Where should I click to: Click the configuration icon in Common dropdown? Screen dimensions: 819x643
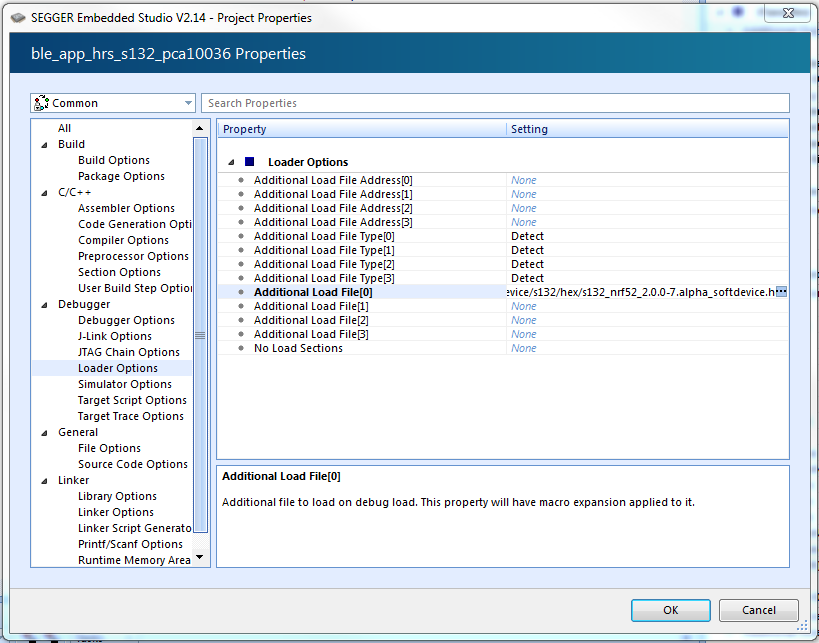[x=41, y=103]
